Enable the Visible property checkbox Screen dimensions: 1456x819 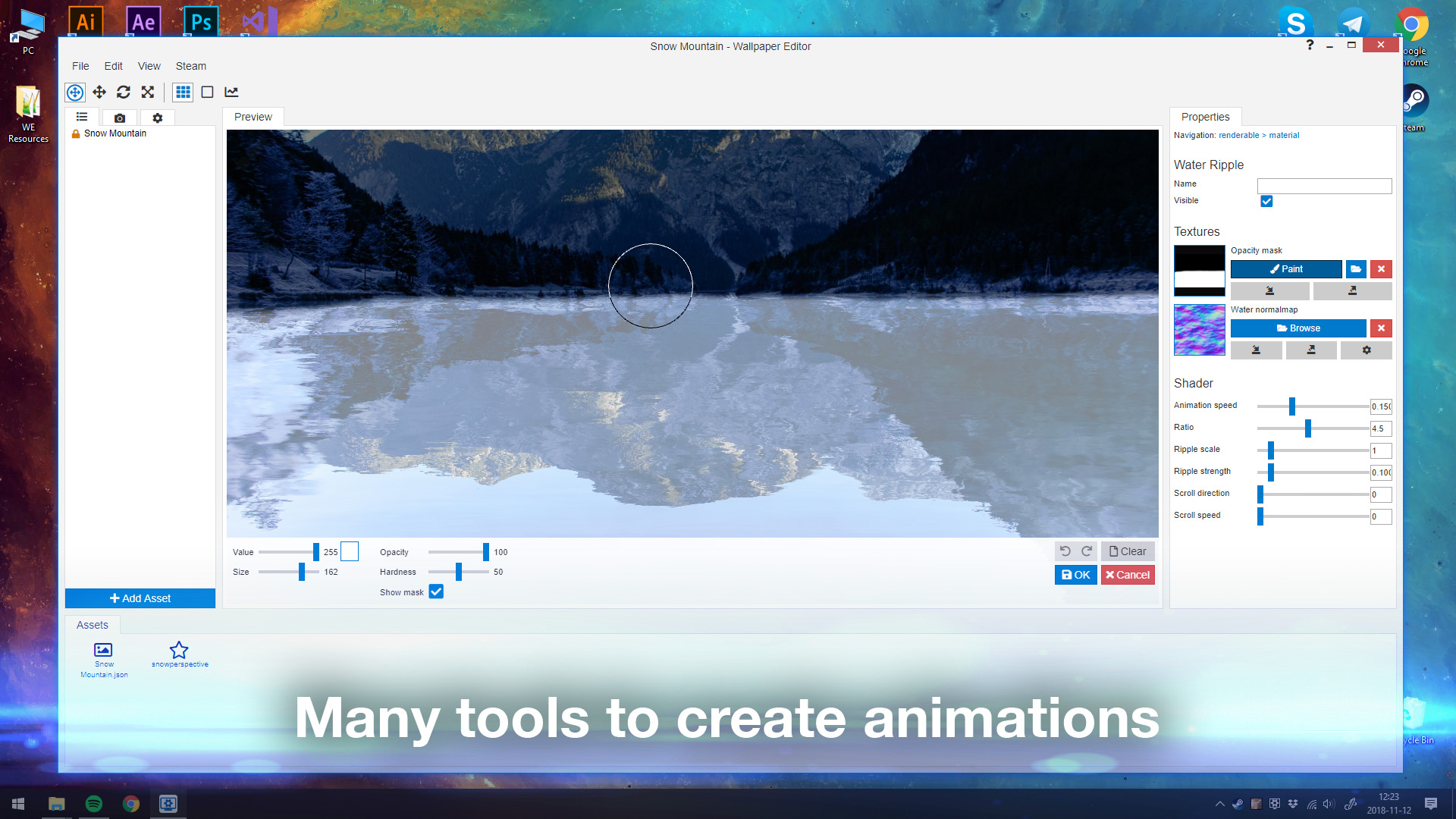1265,201
